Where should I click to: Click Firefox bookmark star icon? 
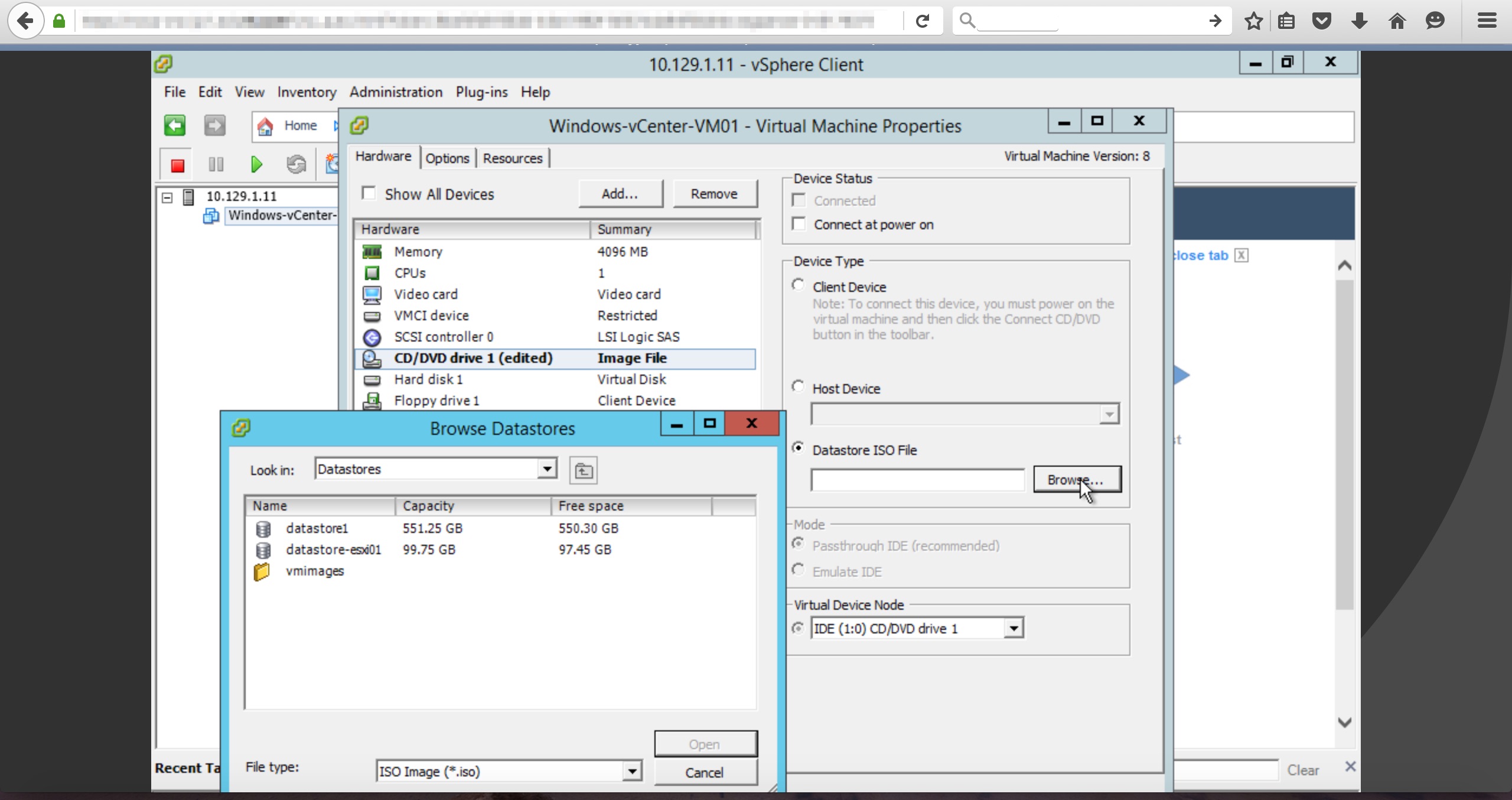1253,21
